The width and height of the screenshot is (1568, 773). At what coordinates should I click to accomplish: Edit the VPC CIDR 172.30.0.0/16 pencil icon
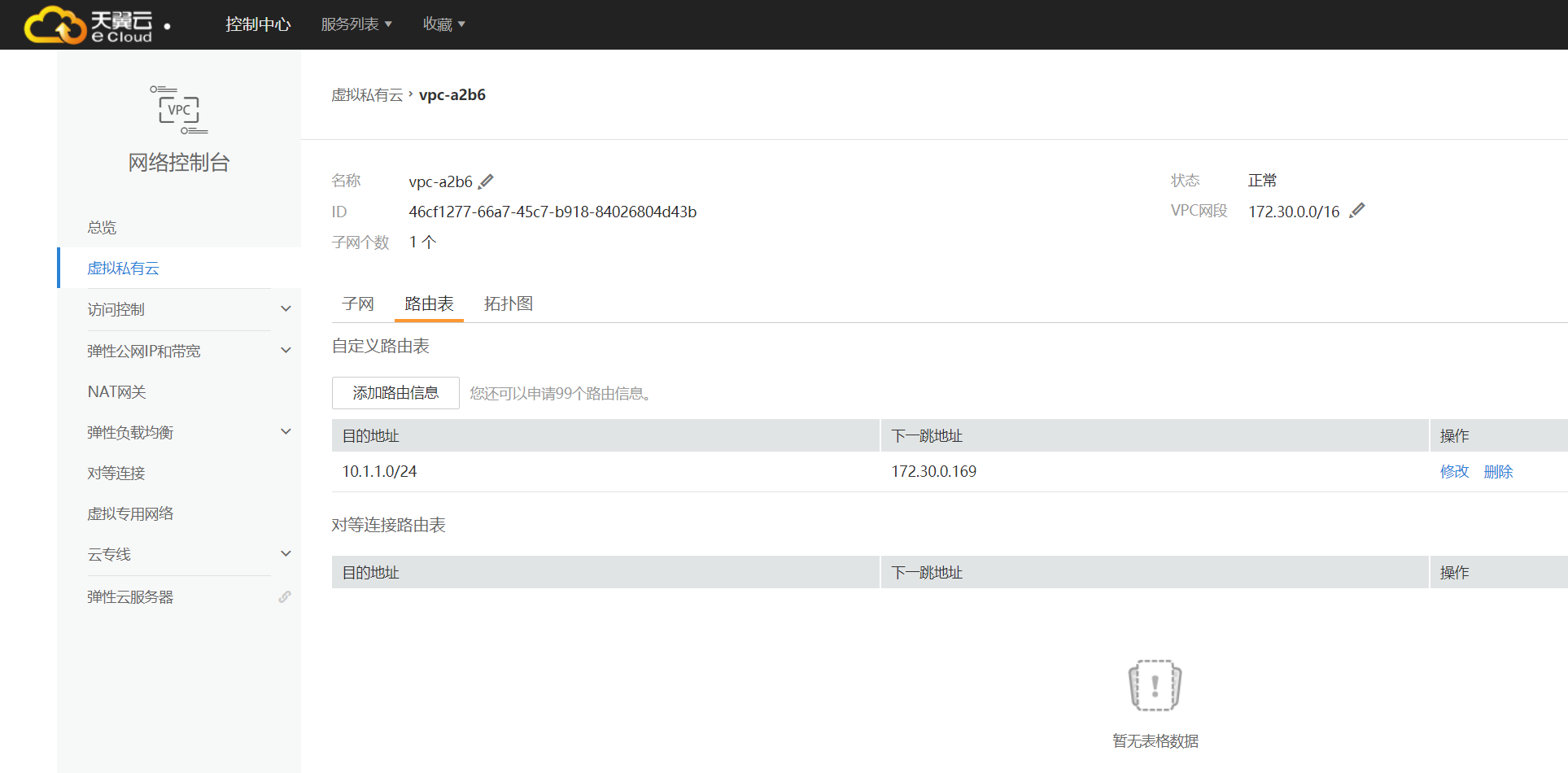[x=1356, y=211]
